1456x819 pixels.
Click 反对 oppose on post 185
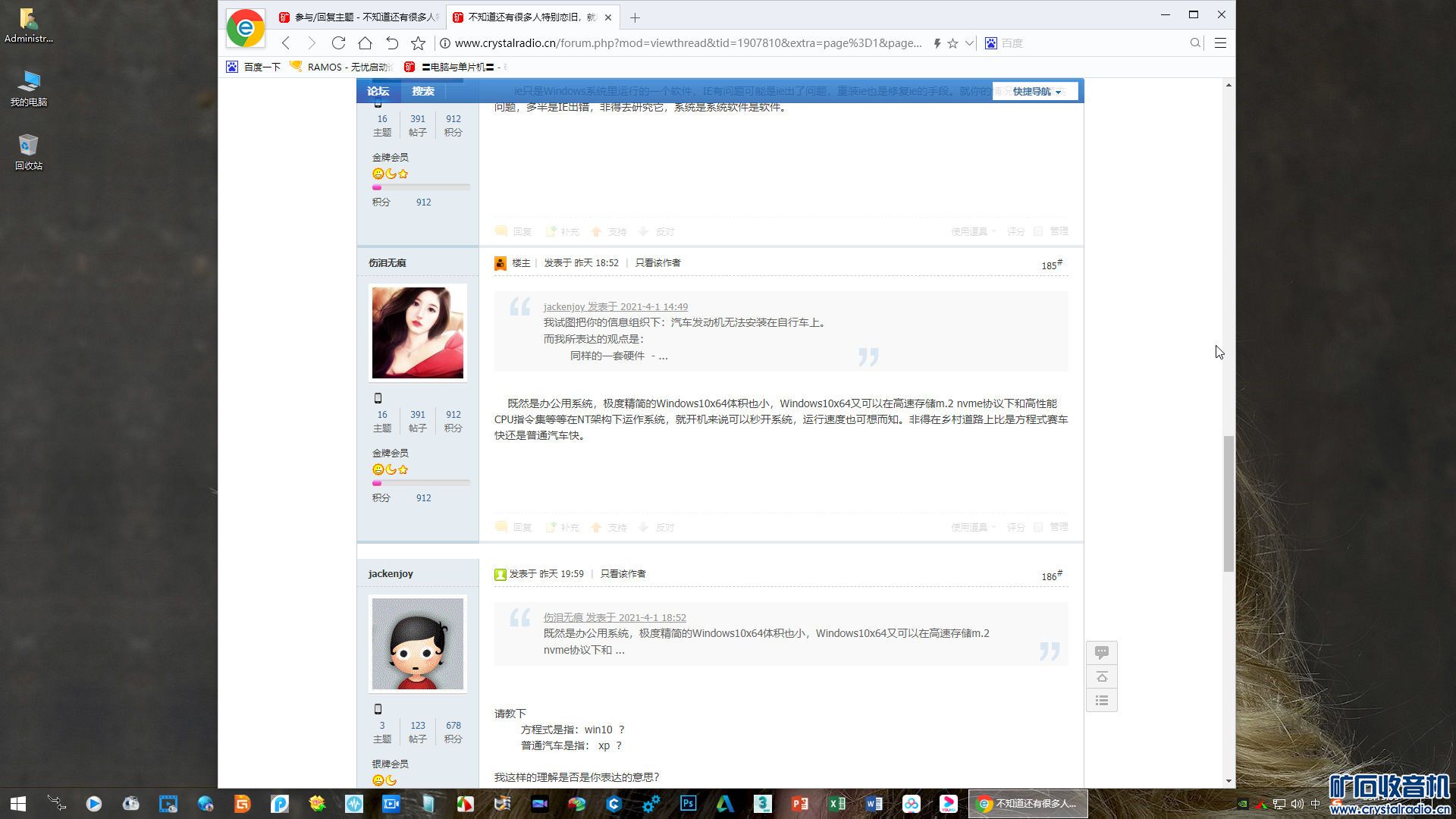tap(657, 527)
